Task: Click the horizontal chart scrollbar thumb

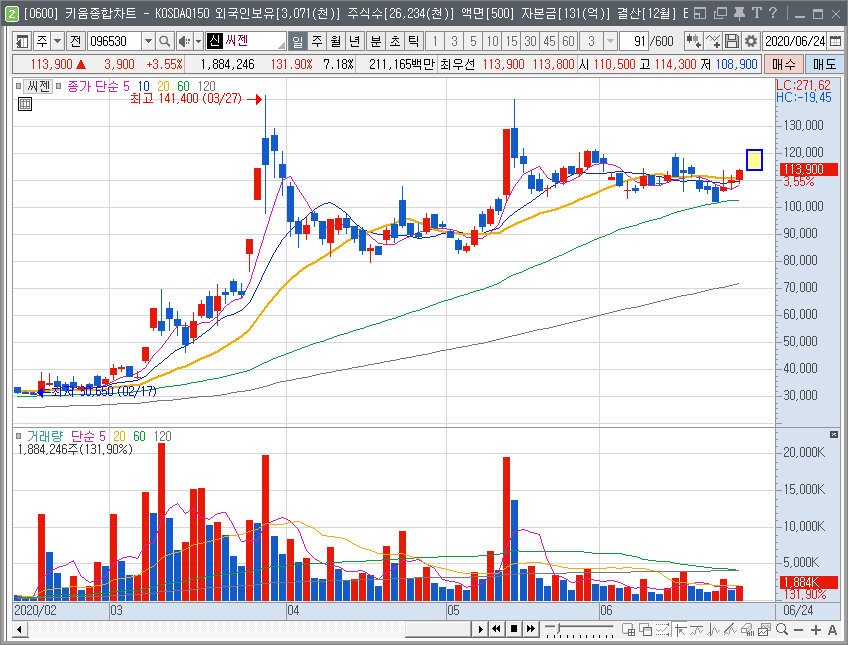Action: [x=438, y=629]
